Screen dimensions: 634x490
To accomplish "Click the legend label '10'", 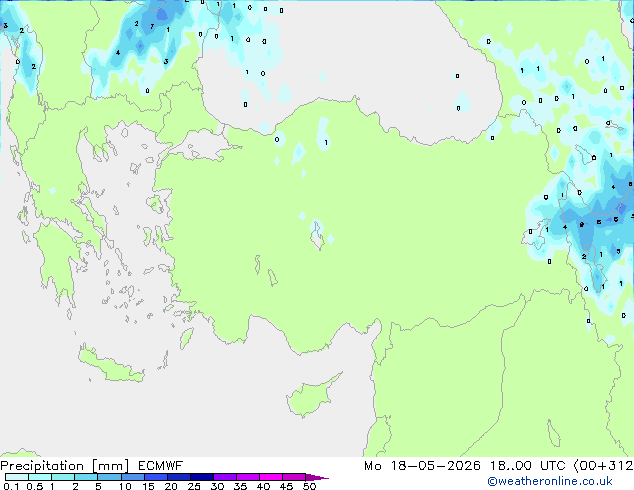I will pos(125,486).
